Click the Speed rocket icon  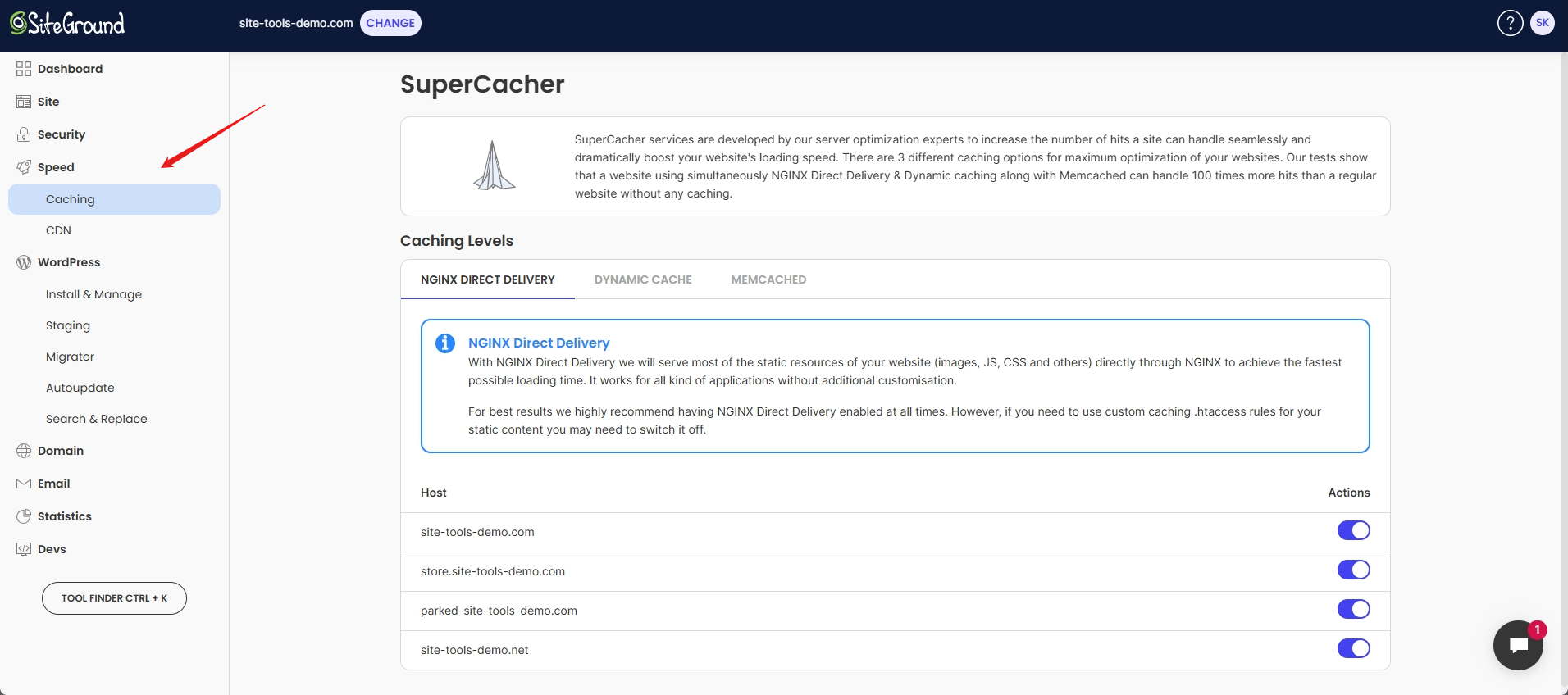[24, 167]
